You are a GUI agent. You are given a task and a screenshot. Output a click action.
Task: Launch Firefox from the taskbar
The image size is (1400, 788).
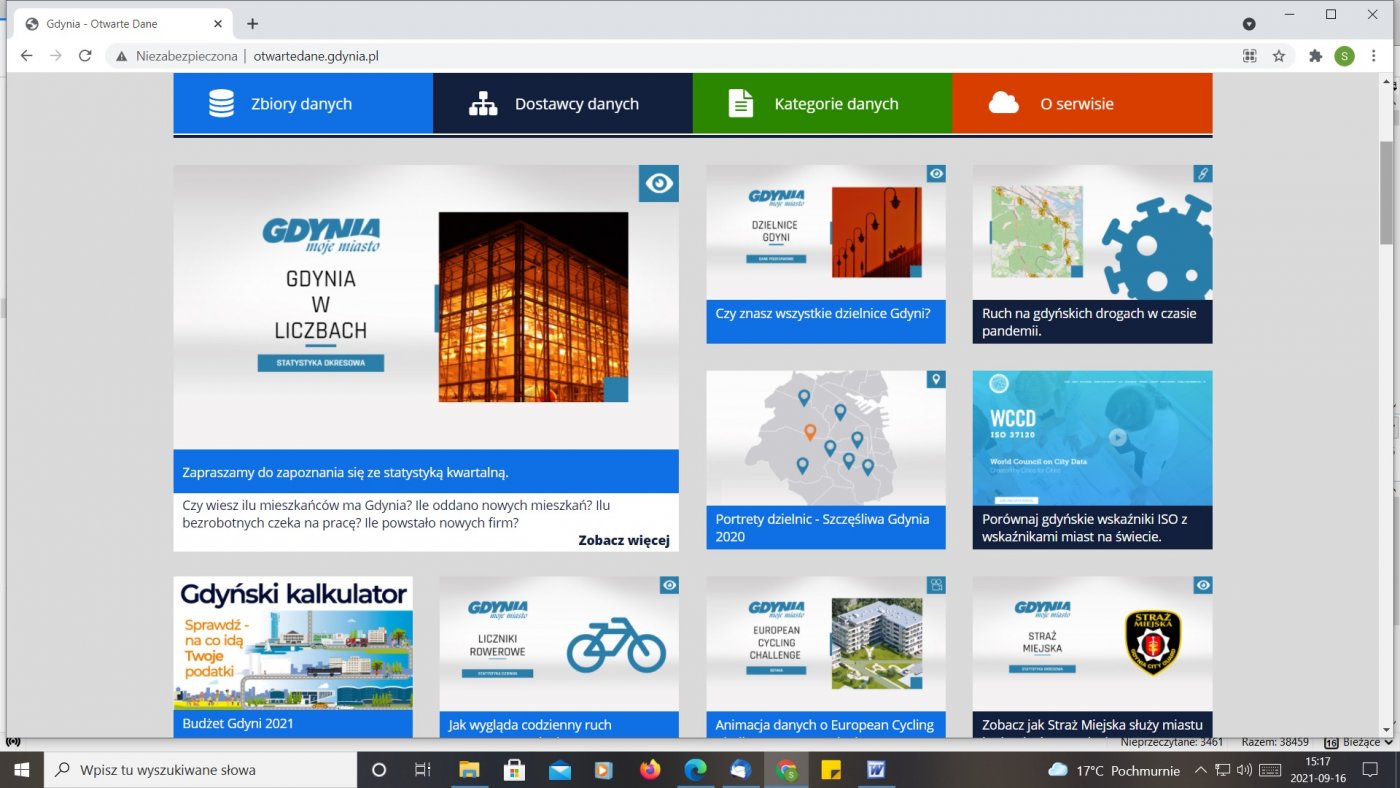pyautogui.click(x=650, y=770)
